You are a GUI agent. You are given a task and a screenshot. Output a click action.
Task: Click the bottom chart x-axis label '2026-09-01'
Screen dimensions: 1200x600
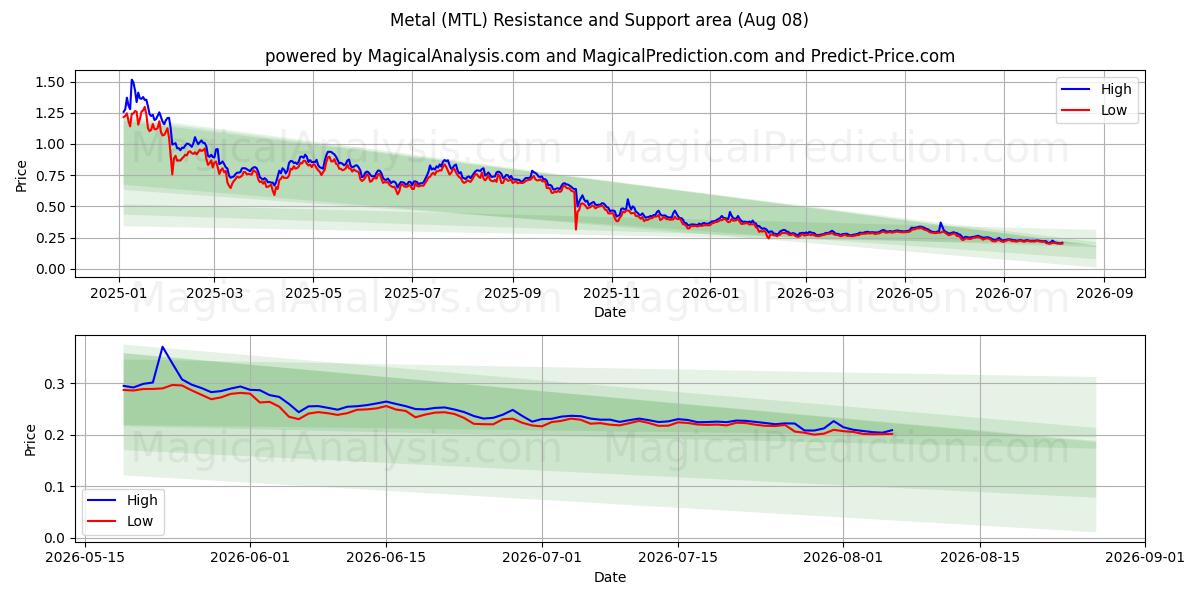click(x=1146, y=558)
